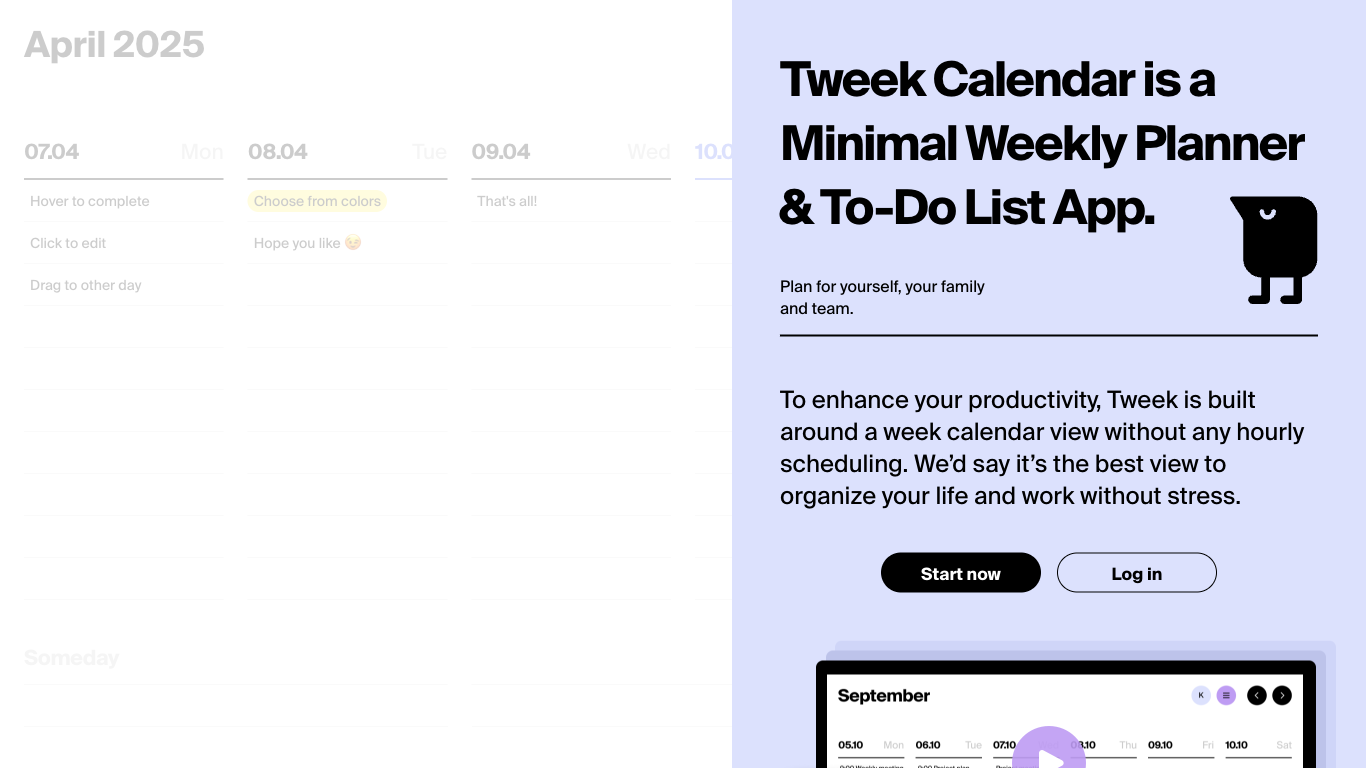
Task: Click the yellow 'Choose from colors' task
Action: point(317,201)
